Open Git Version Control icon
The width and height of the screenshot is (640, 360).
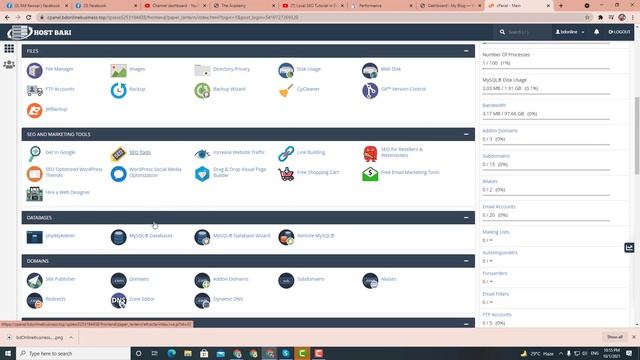tap(370, 90)
